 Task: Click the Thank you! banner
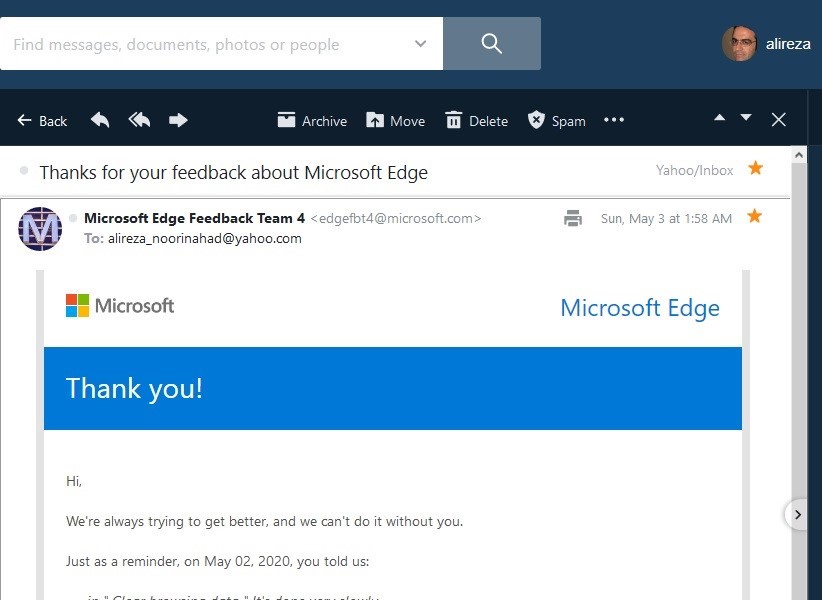point(393,388)
